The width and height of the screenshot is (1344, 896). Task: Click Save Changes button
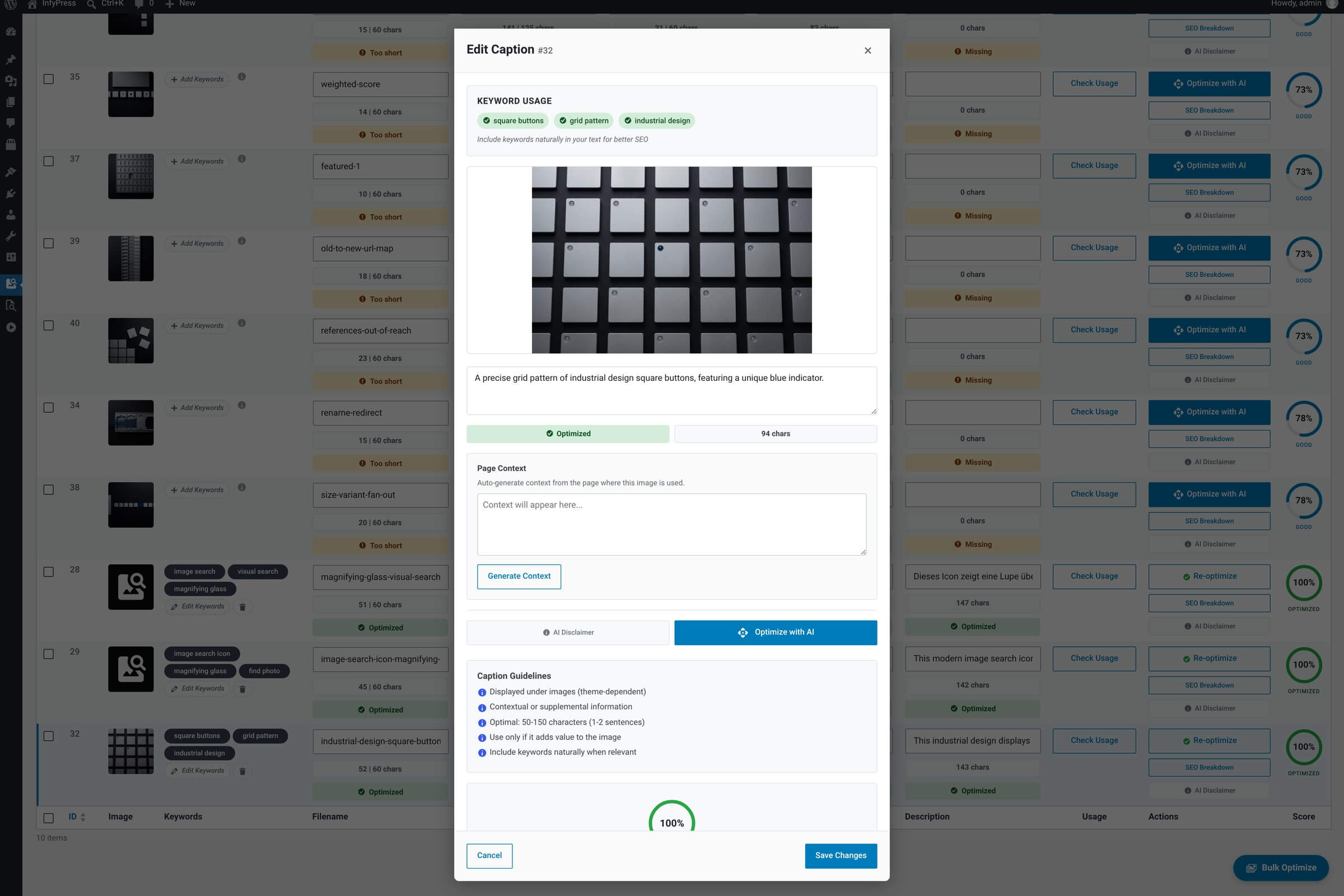841,856
